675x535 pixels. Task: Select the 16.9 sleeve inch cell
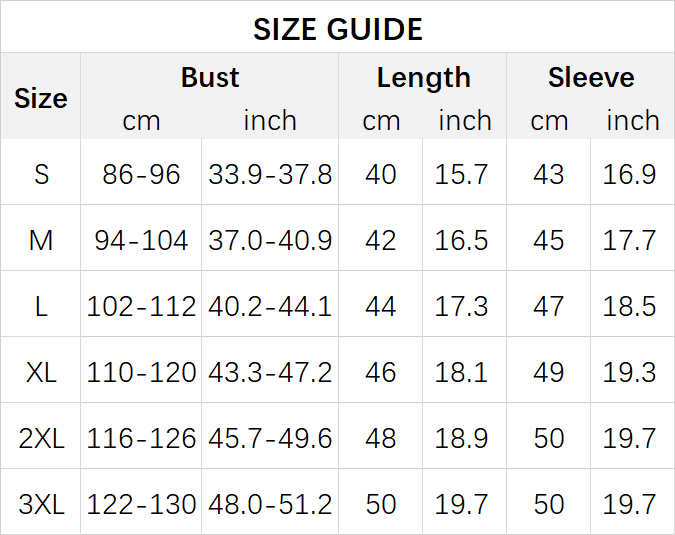pos(629,174)
